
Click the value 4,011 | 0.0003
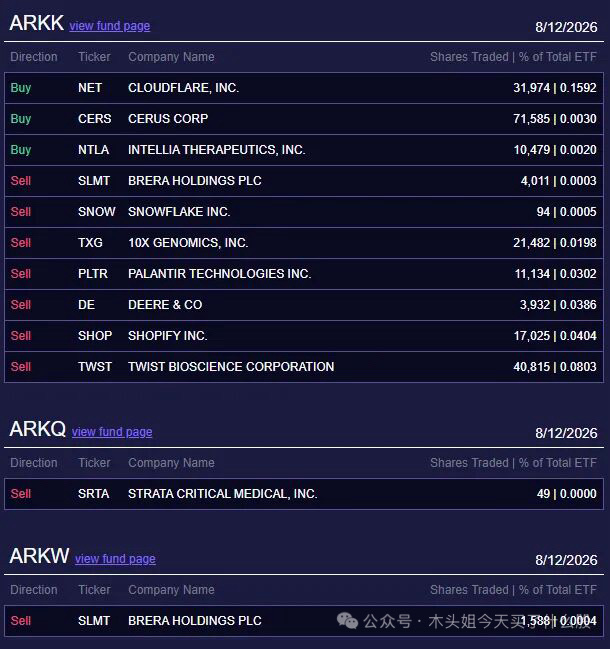(559, 181)
